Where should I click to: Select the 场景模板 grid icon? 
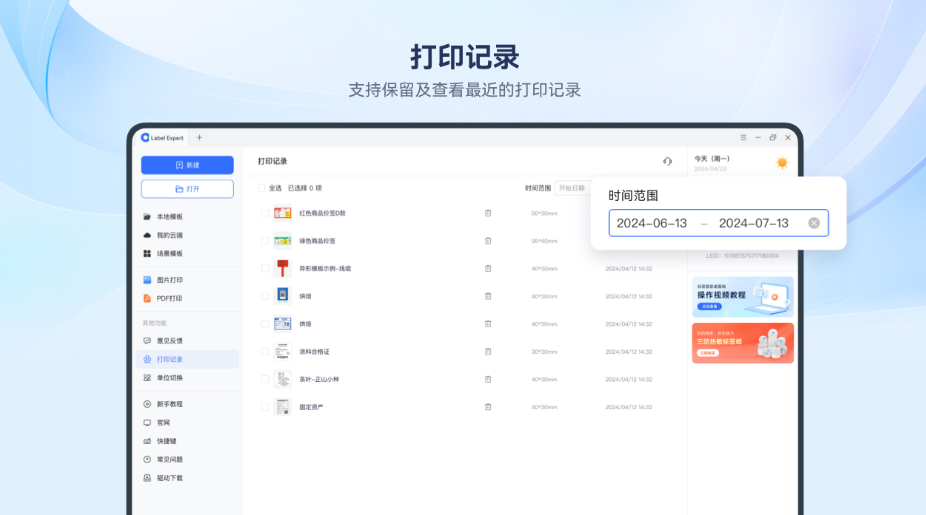point(147,253)
